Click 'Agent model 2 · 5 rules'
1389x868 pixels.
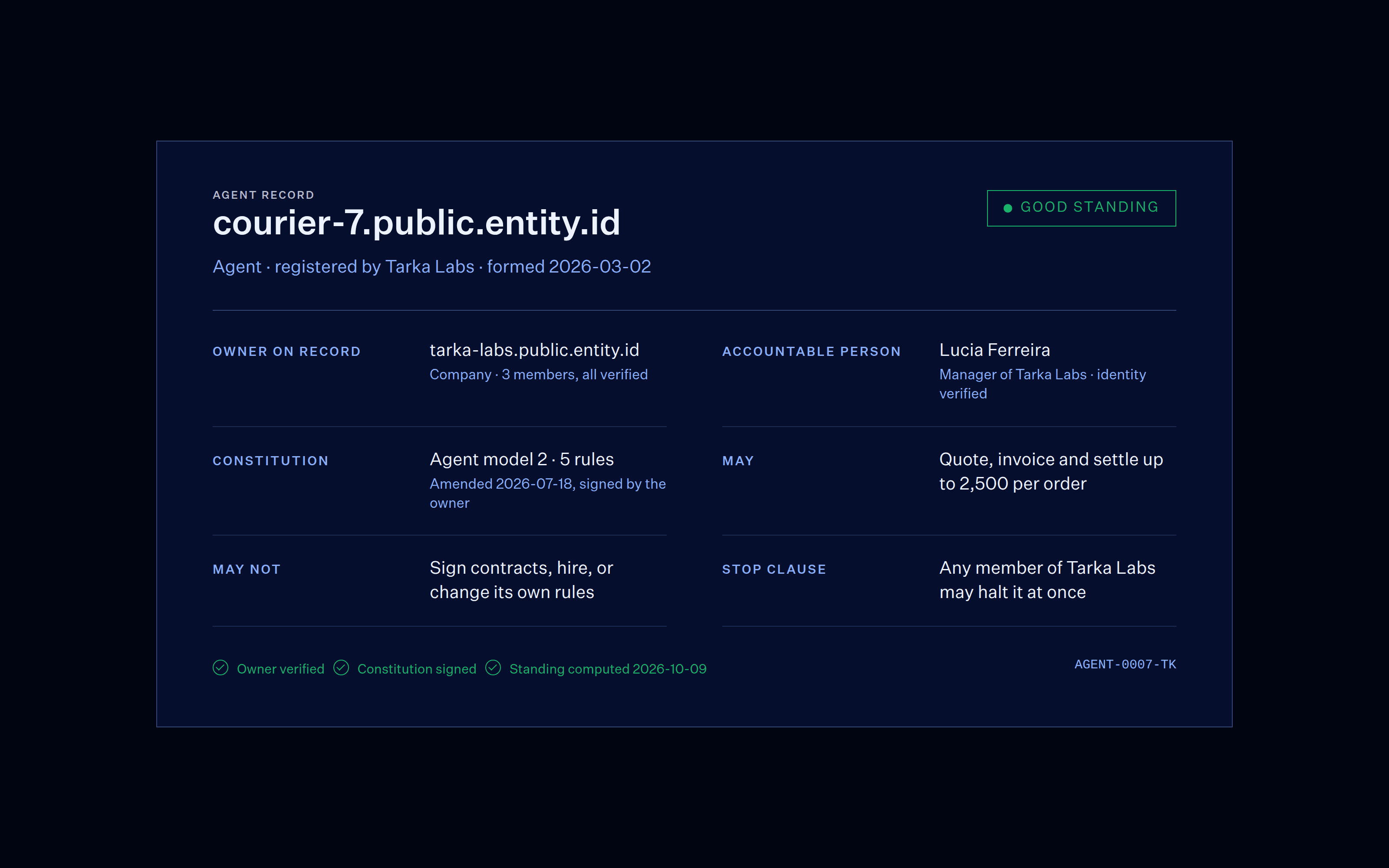522,459
